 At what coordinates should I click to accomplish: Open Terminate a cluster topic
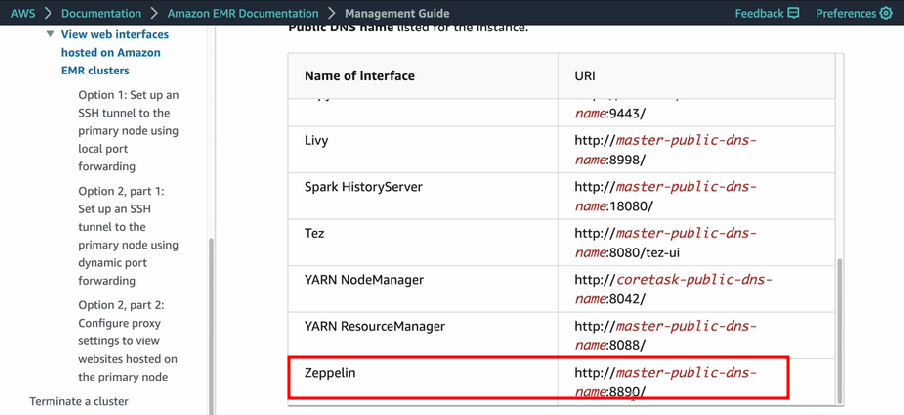click(x=79, y=401)
